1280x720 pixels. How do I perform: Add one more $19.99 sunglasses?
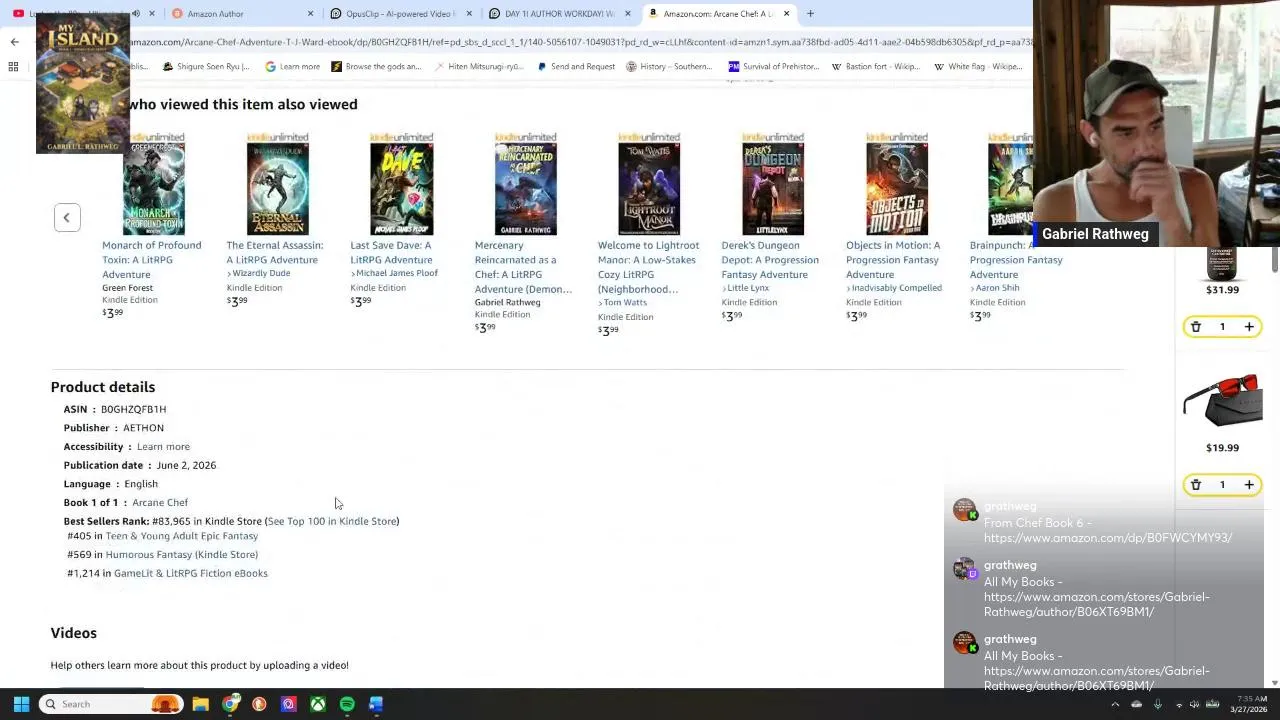(1249, 485)
